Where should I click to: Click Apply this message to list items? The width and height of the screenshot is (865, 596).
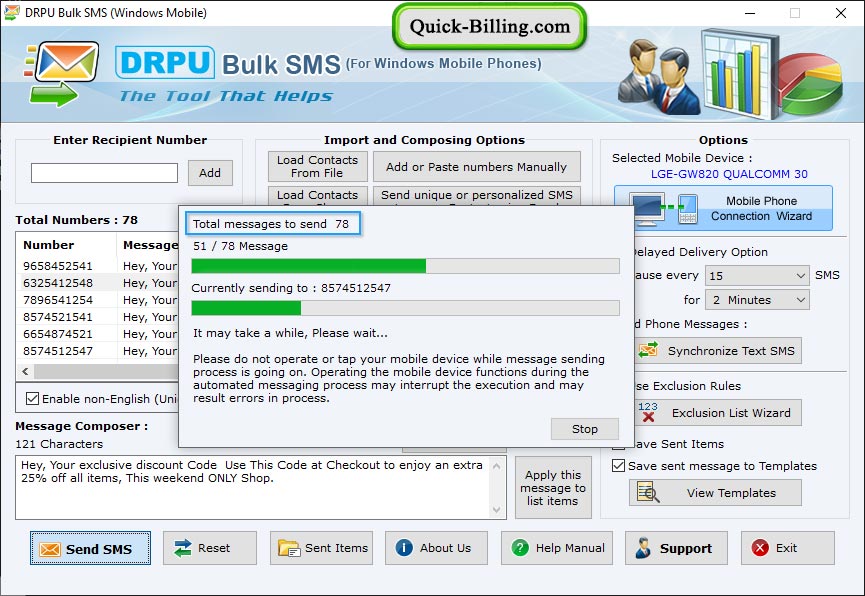[x=553, y=488]
